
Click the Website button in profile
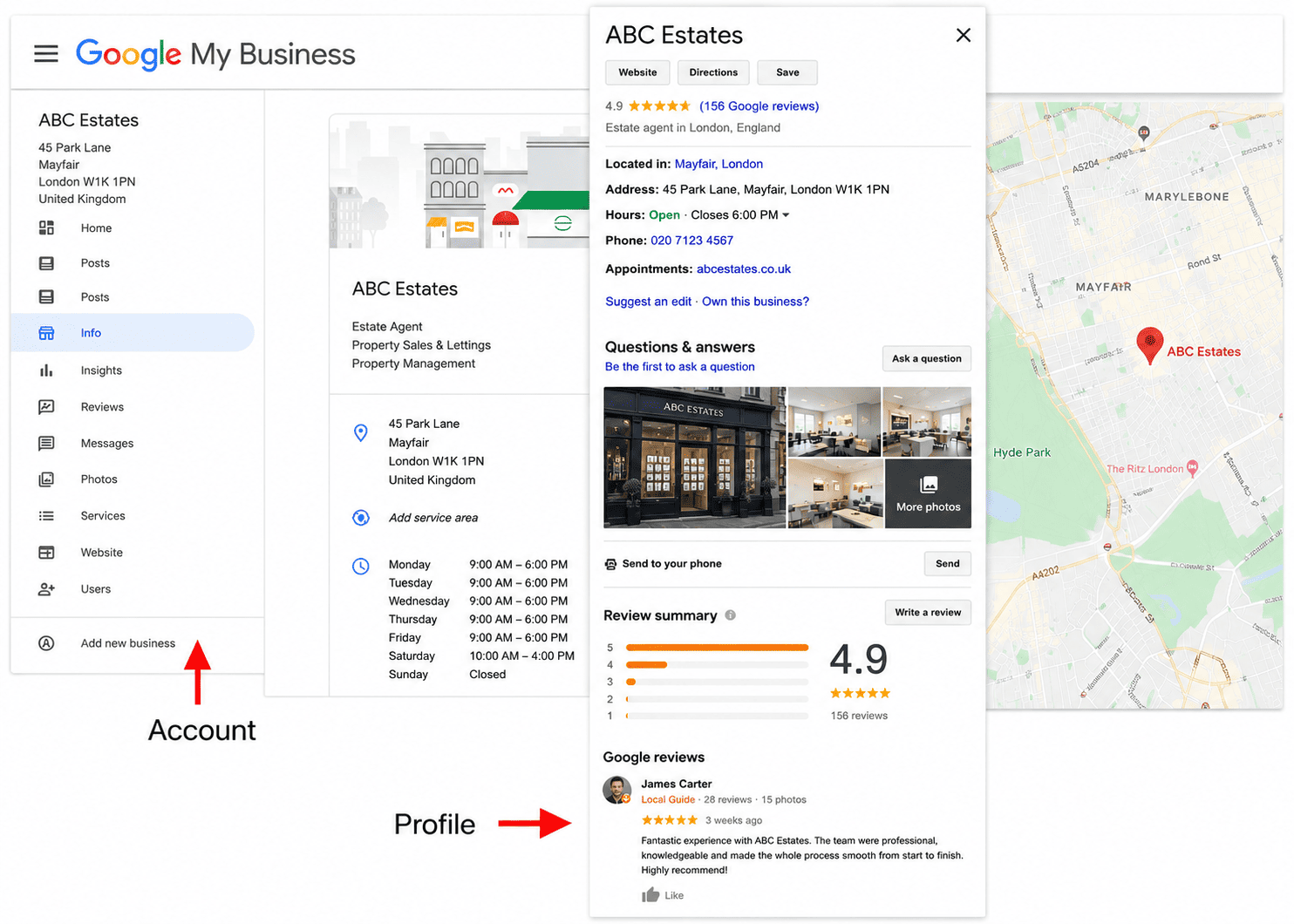tap(637, 72)
